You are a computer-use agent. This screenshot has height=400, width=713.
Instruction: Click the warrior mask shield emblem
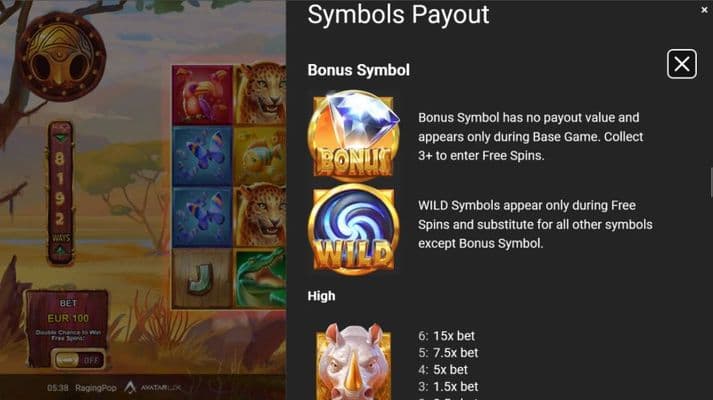61,57
